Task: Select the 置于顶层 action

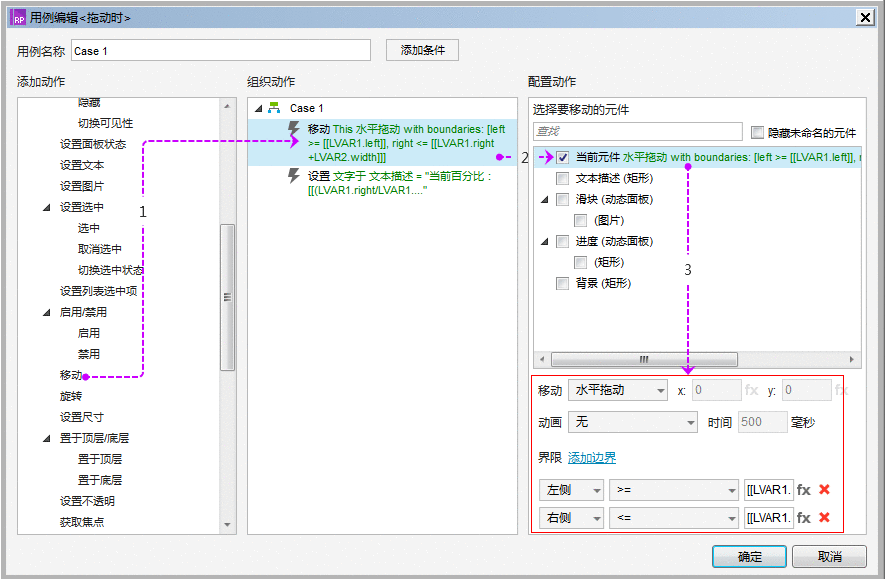Action: click(x=100, y=459)
